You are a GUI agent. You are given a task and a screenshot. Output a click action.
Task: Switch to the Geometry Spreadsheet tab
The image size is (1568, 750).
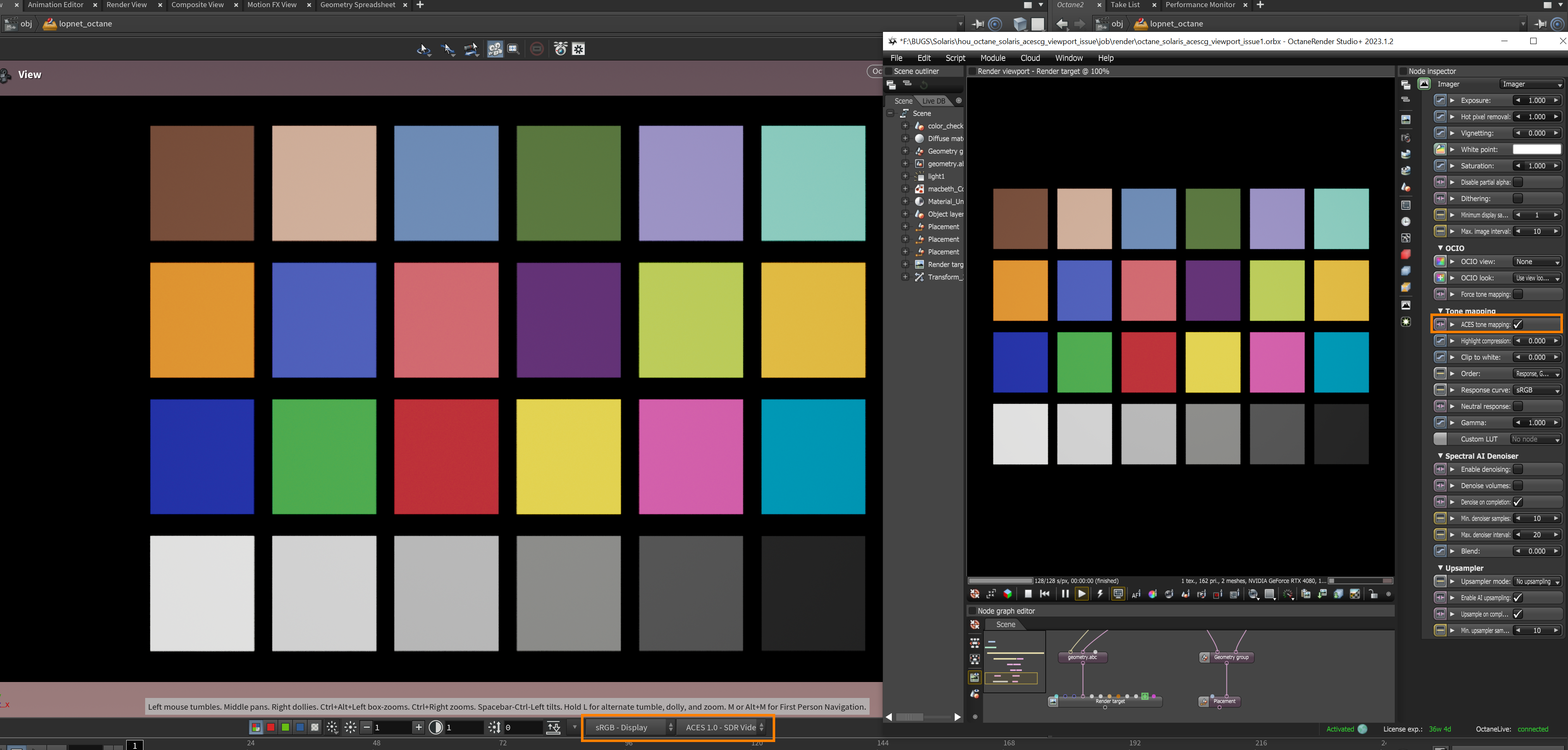[358, 5]
